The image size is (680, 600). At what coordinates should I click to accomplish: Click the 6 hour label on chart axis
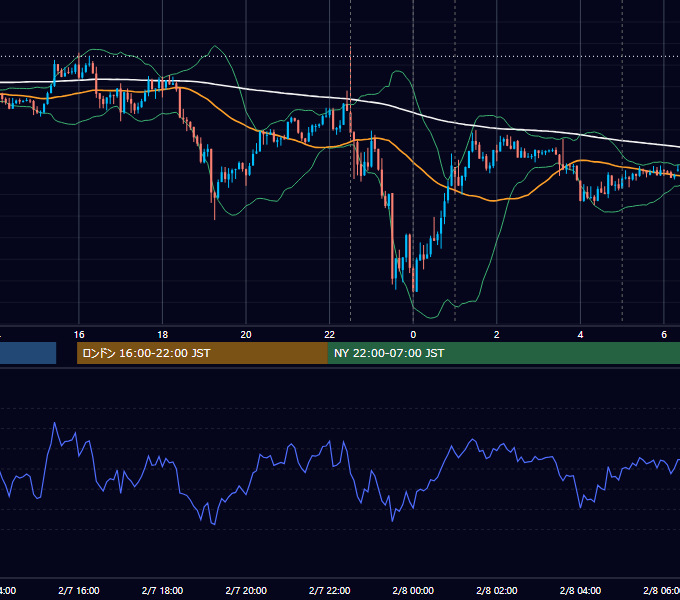click(664, 335)
